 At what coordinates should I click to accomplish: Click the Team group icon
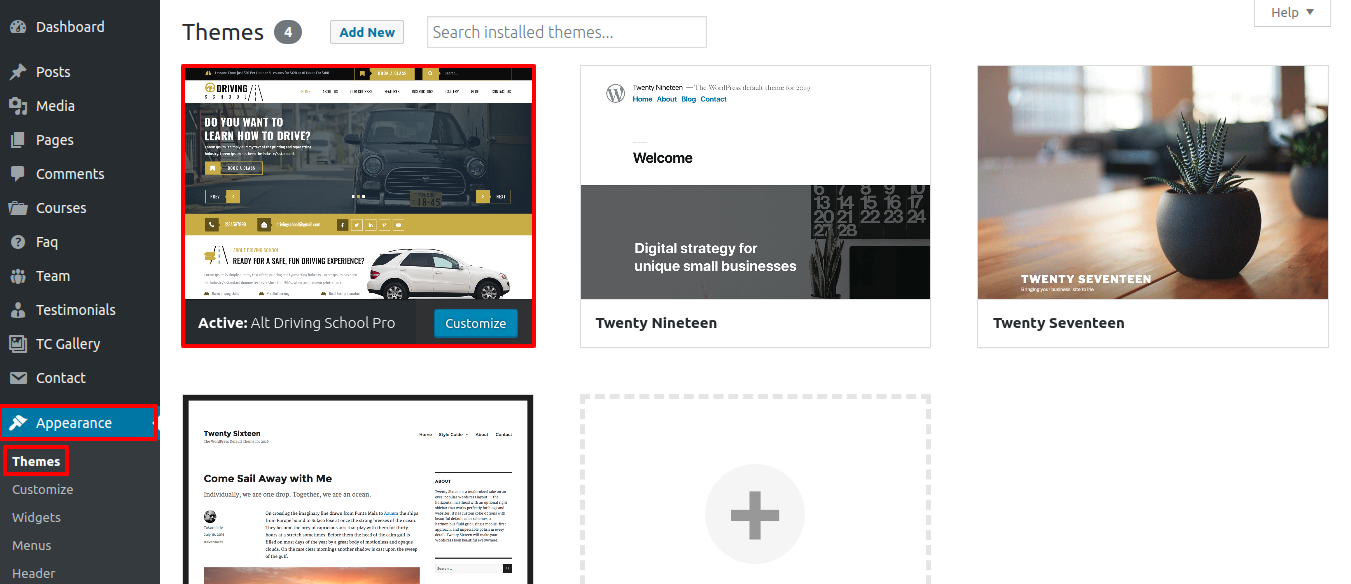[18, 276]
